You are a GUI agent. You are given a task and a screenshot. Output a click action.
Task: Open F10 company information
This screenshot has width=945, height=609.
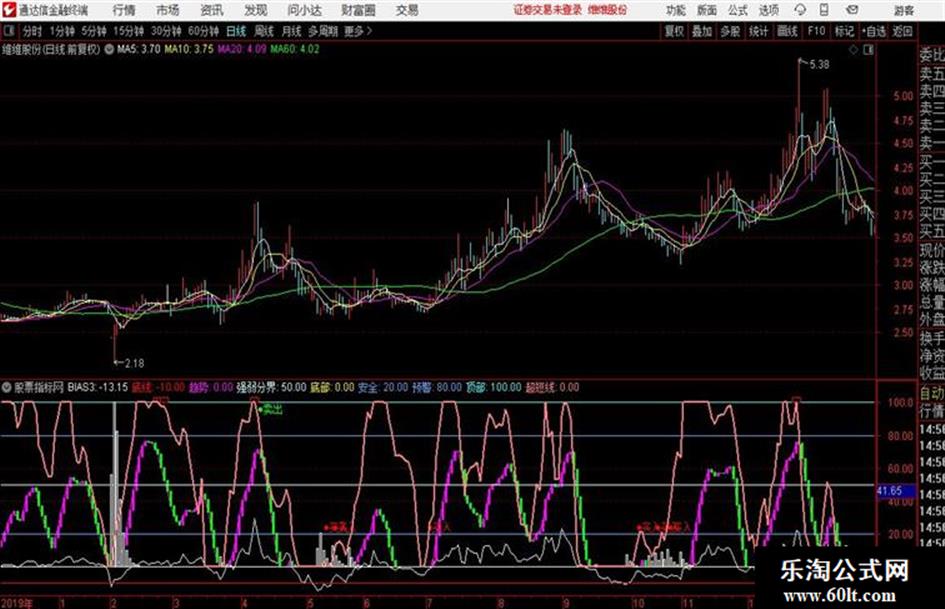tap(816, 31)
